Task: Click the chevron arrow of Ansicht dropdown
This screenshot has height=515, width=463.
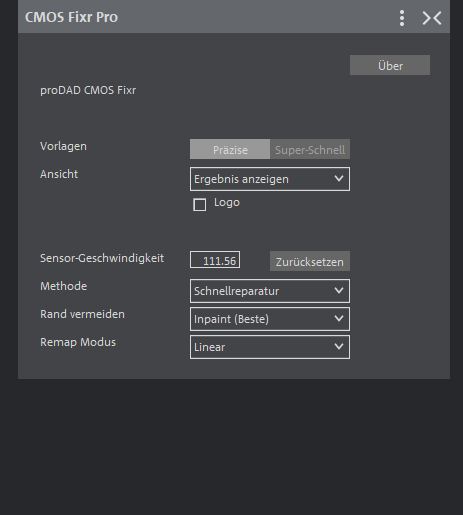Action: tap(339, 179)
